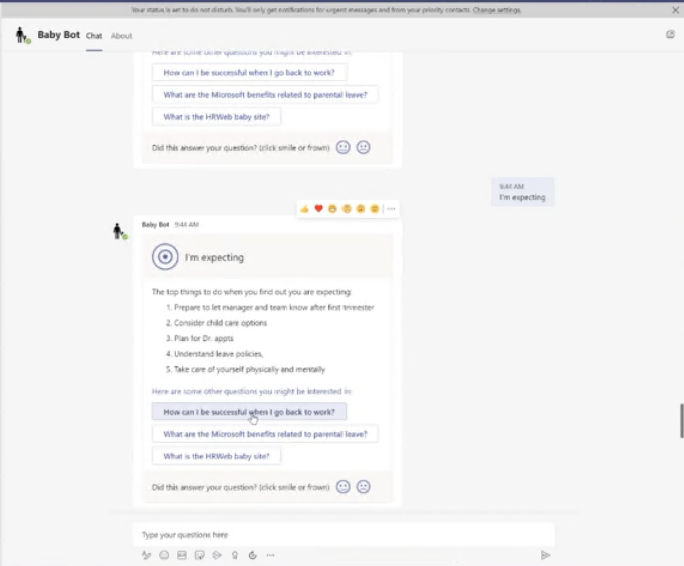
Task: Expand more compose options ellipsis
Action: tap(270, 555)
